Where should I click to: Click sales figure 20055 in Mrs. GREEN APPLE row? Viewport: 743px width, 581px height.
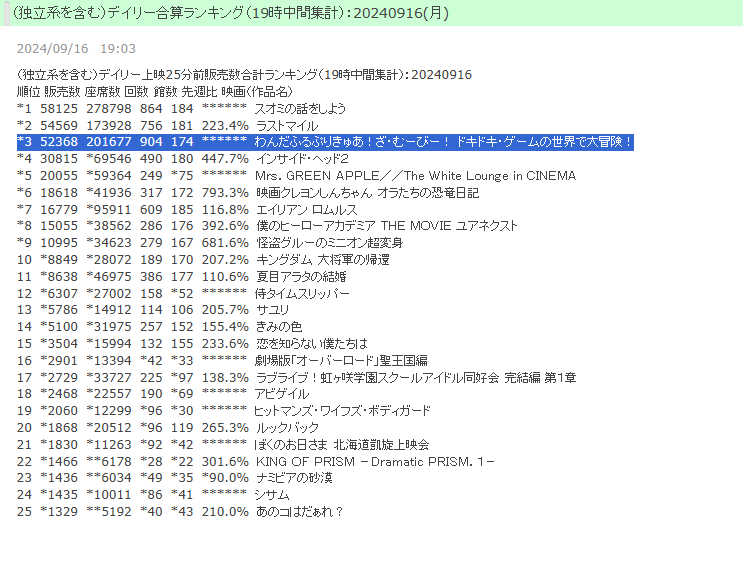[59, 176]
